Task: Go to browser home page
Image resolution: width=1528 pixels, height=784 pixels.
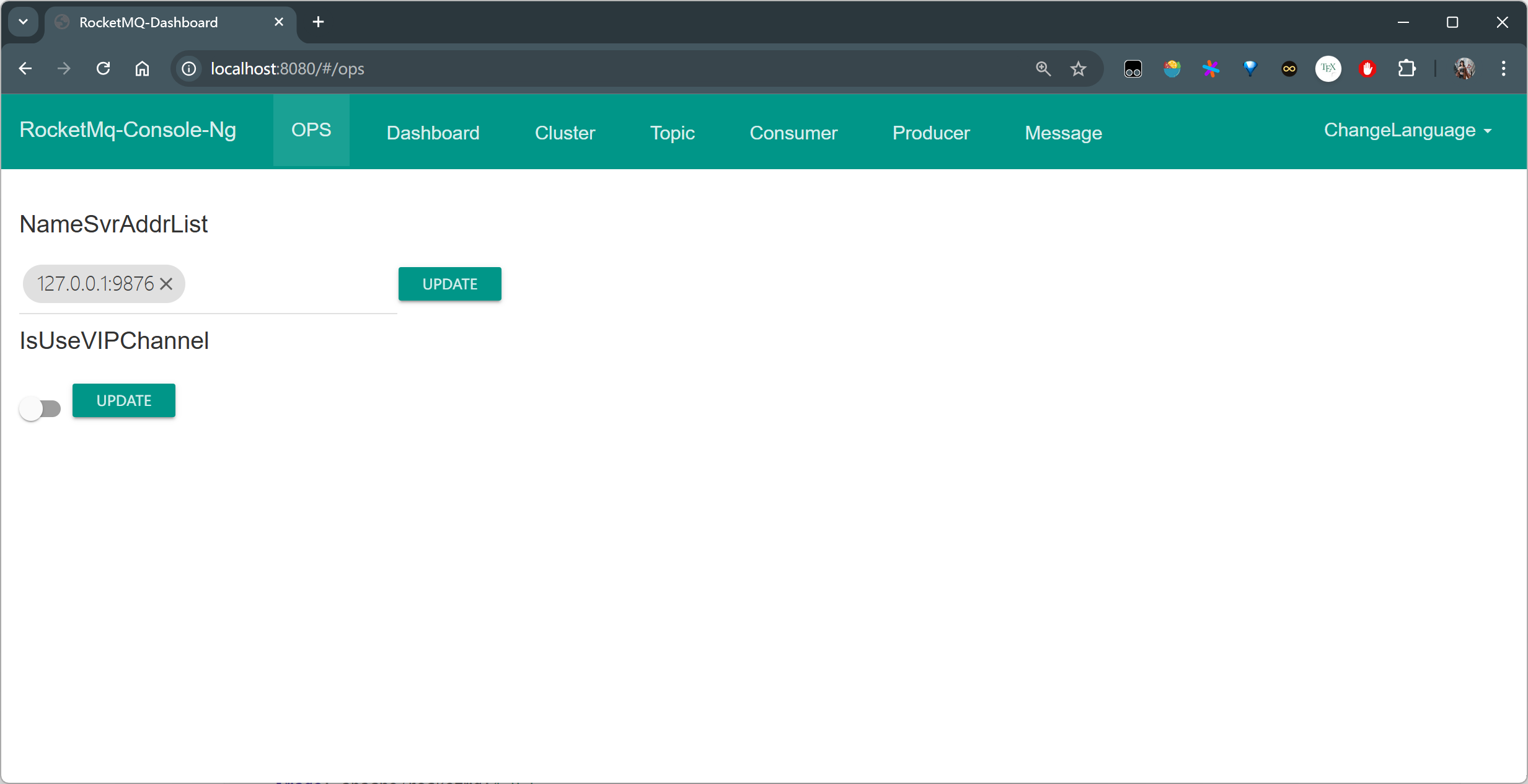Action: (142, 68)
